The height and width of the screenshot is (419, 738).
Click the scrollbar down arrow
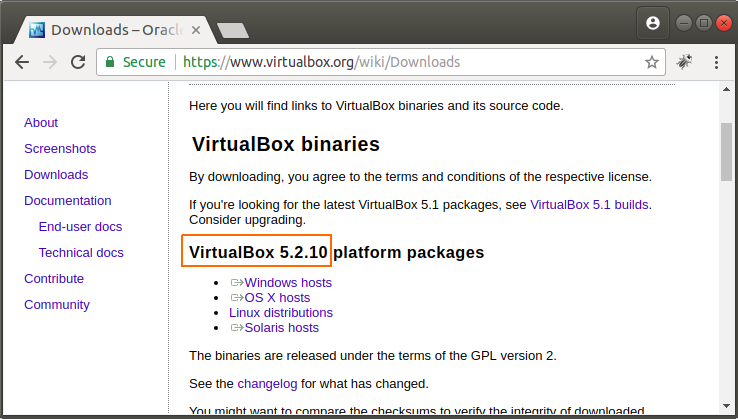coord(726,406)
